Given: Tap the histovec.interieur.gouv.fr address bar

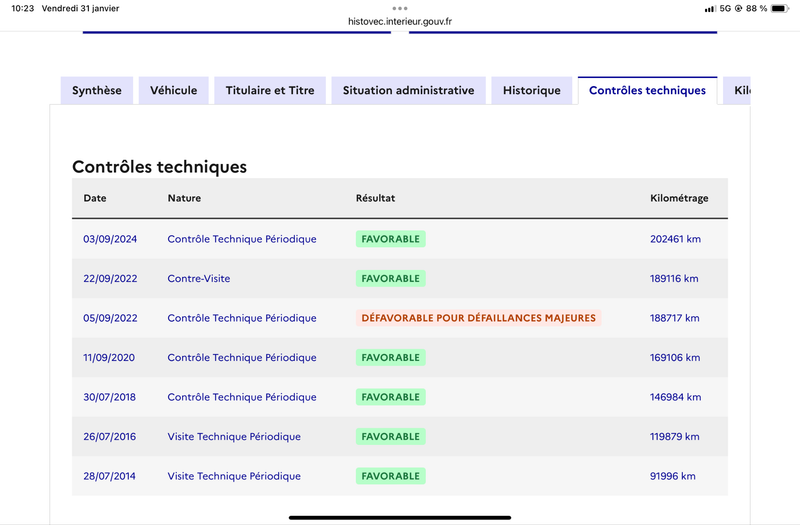Looking at the screenshot, I should [399, 21].
